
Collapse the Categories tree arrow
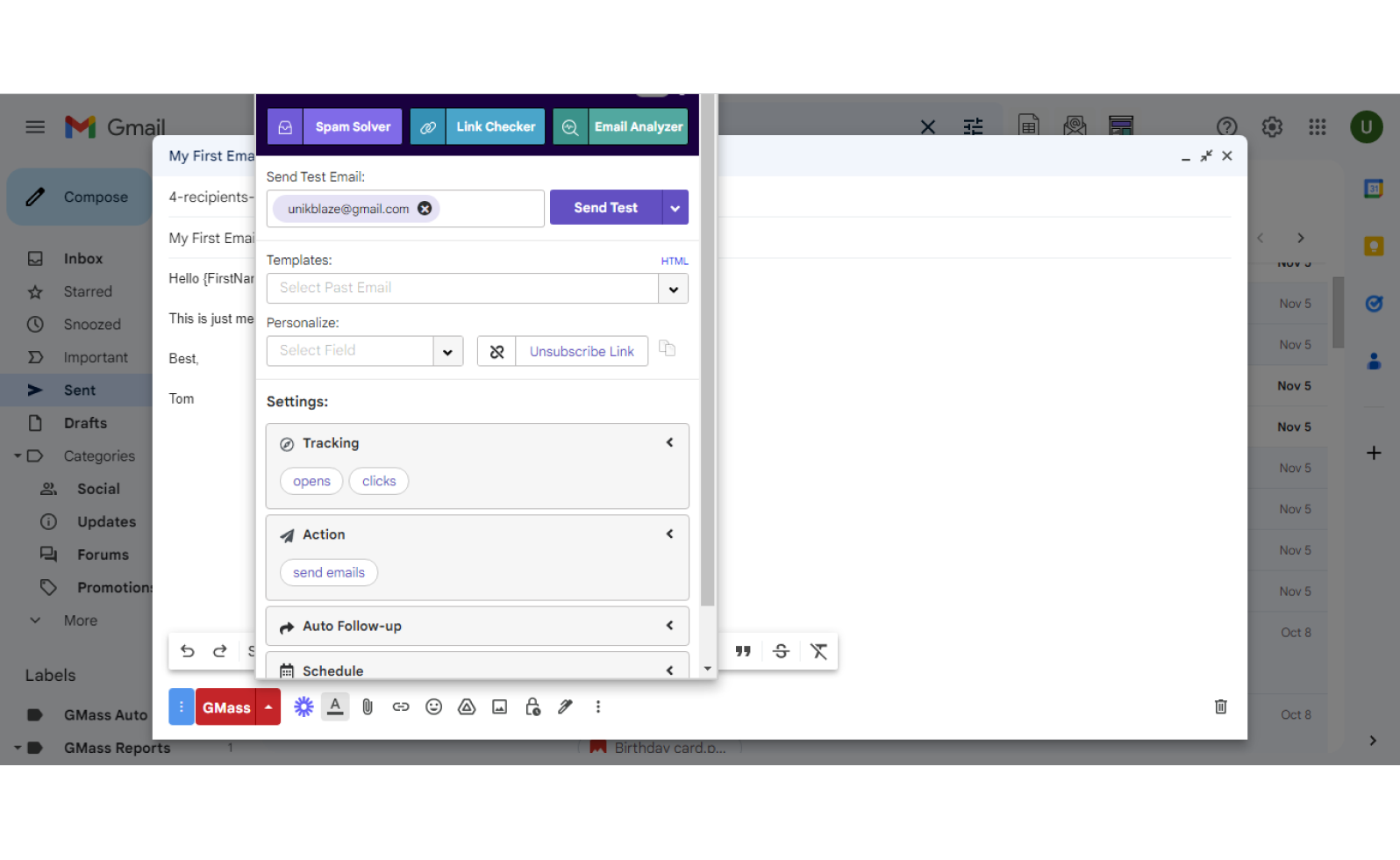tap(17, 456)
